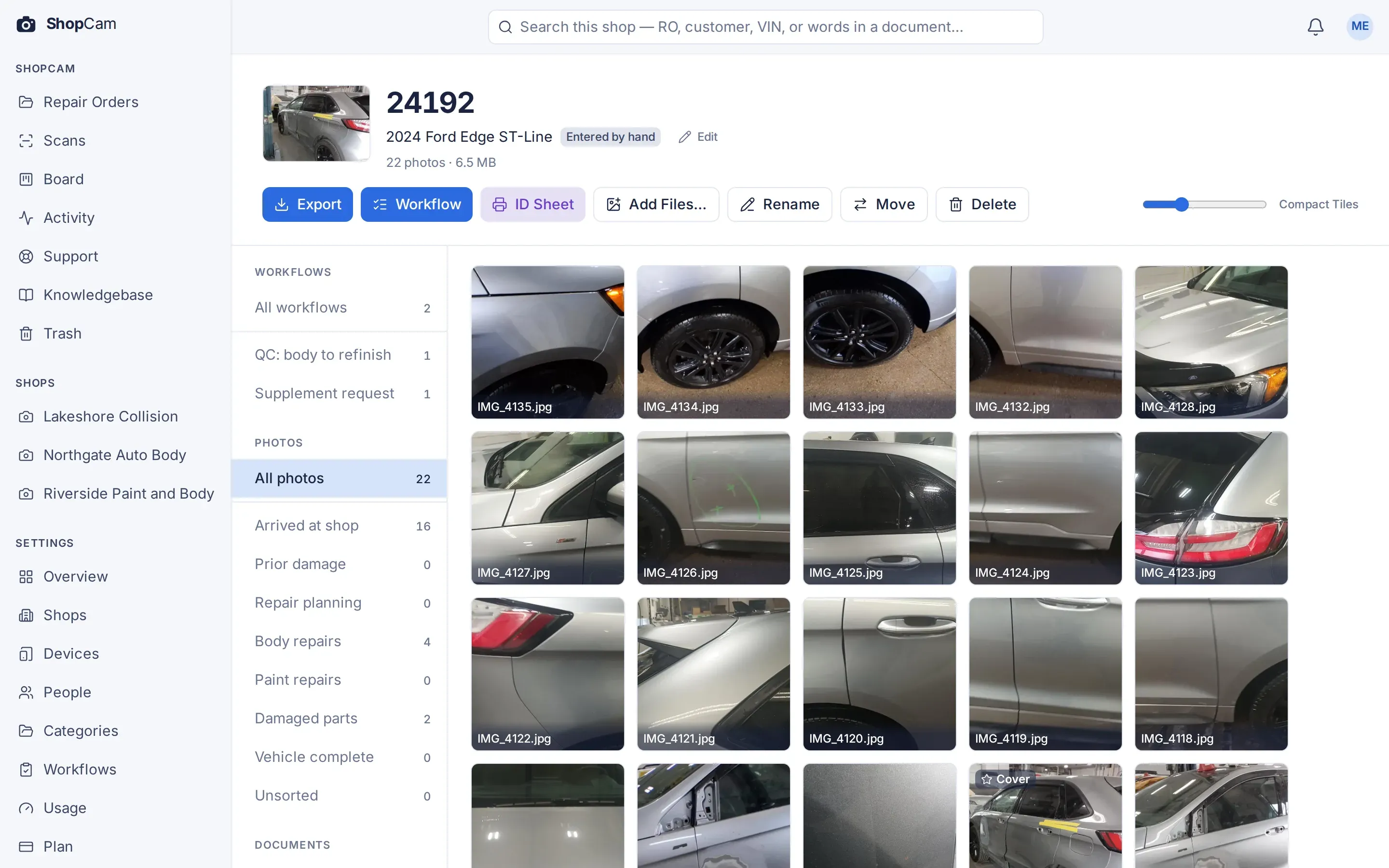Select QC: body to refinish workflow
This screenshot has width=1389, height=868.
pos(339,355)
